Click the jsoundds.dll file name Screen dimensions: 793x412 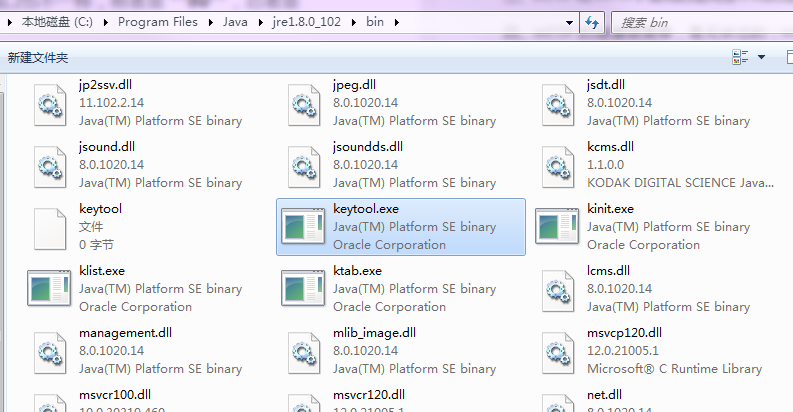click(x=368, y=147)
